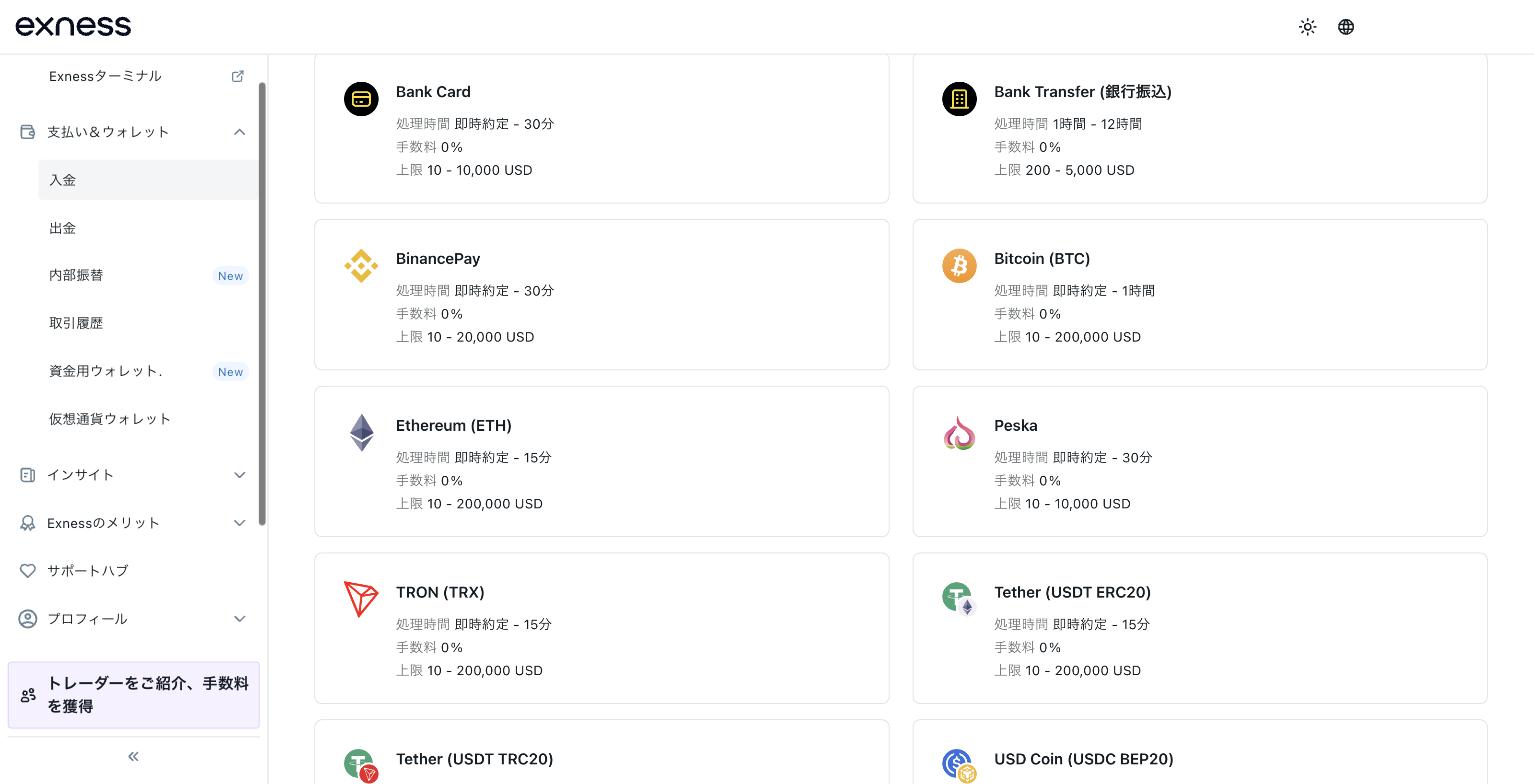Click Peska limit 10 - 10,000 USD

pyautogui.click(x=1078, y=504)
